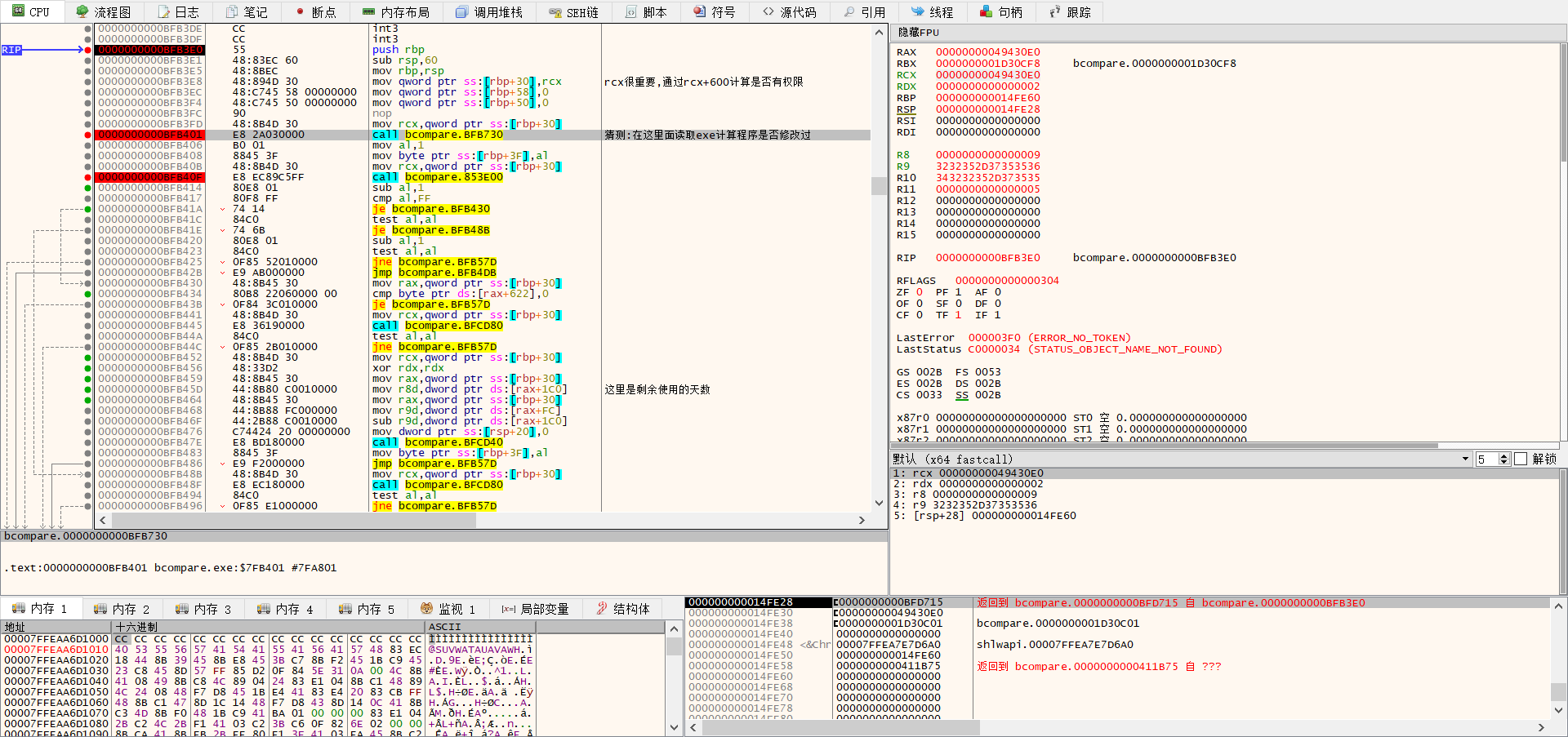Switch to the 内存 2 dump tab
The image size is (1568, 737).
pos(122,609)
